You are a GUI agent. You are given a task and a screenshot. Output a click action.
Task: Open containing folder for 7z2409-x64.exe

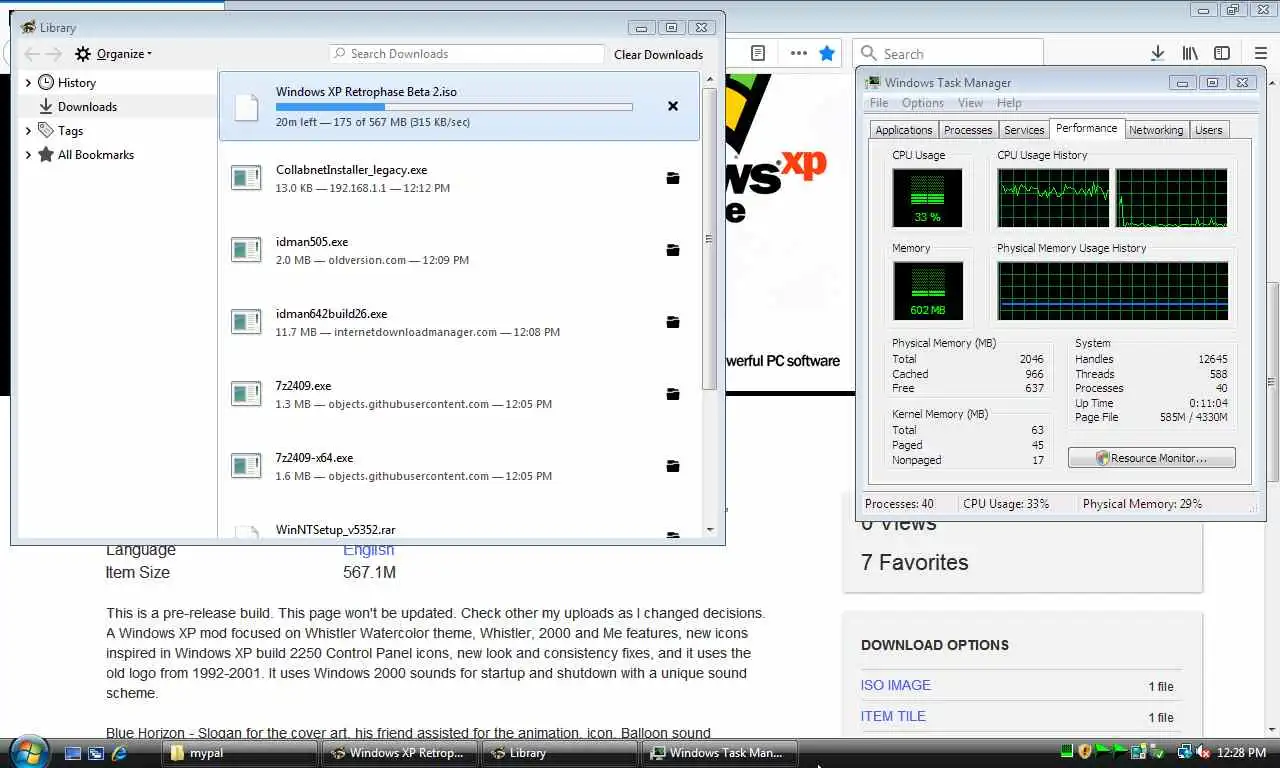tap(673, 466)
